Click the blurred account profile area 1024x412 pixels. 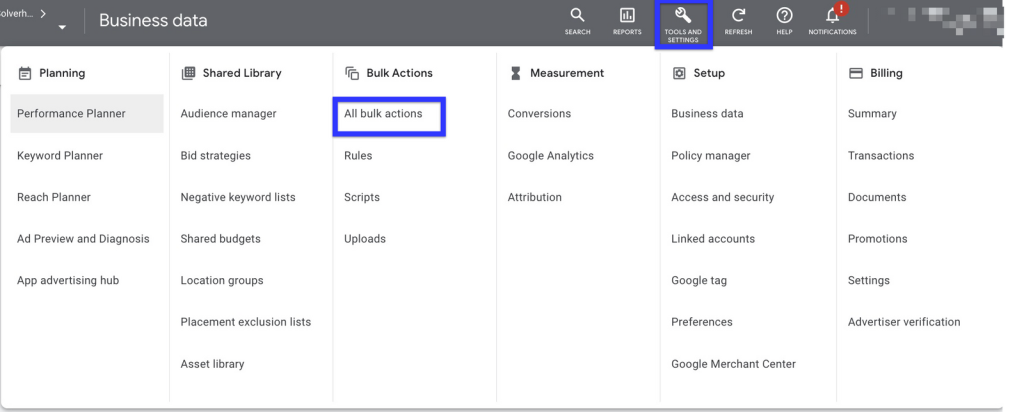tap(944, 21)
